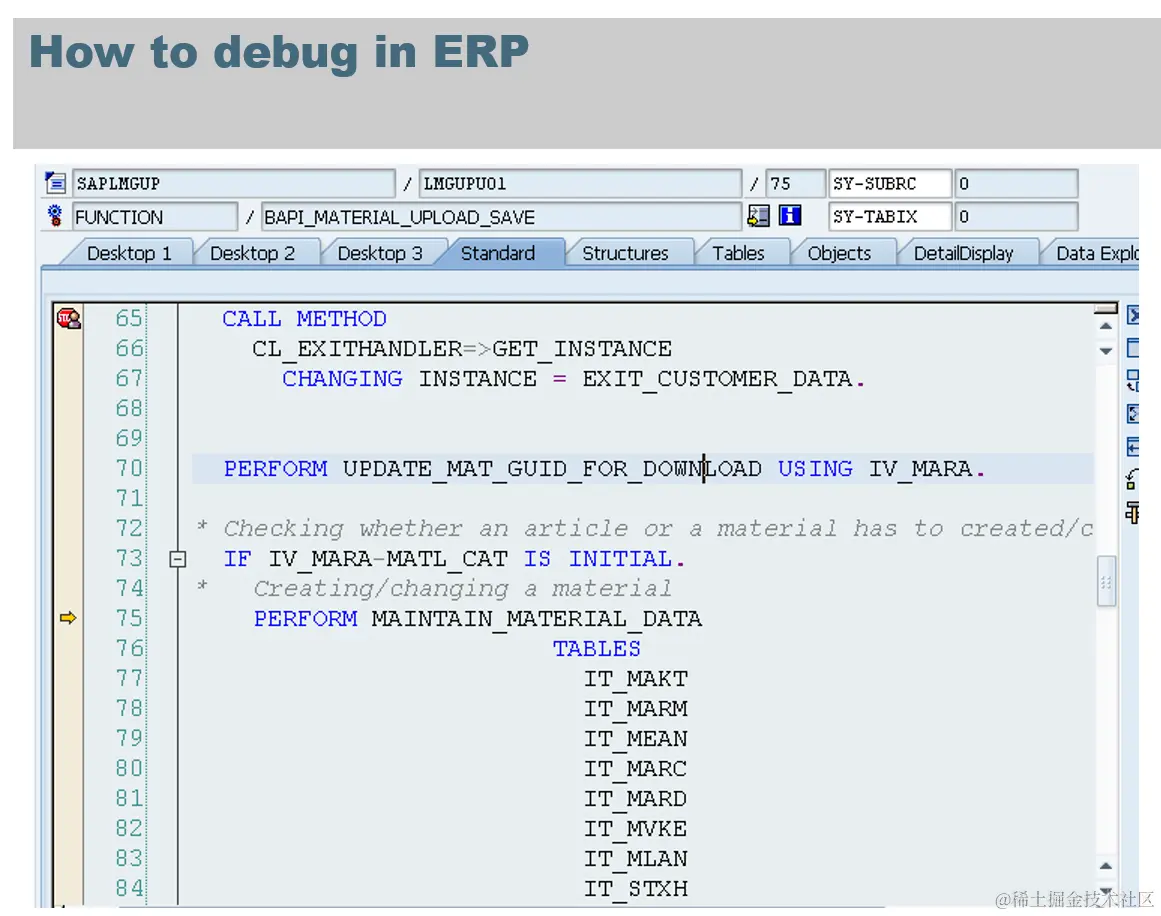
Task: Switch to the Desktop 3 tab
Action: point(379,253)
